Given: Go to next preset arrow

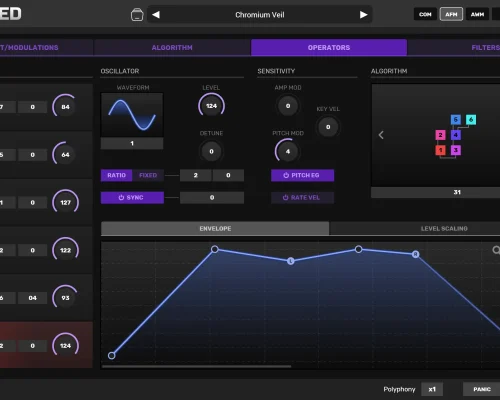Looking at the screenshot, I should pos(363,15).
